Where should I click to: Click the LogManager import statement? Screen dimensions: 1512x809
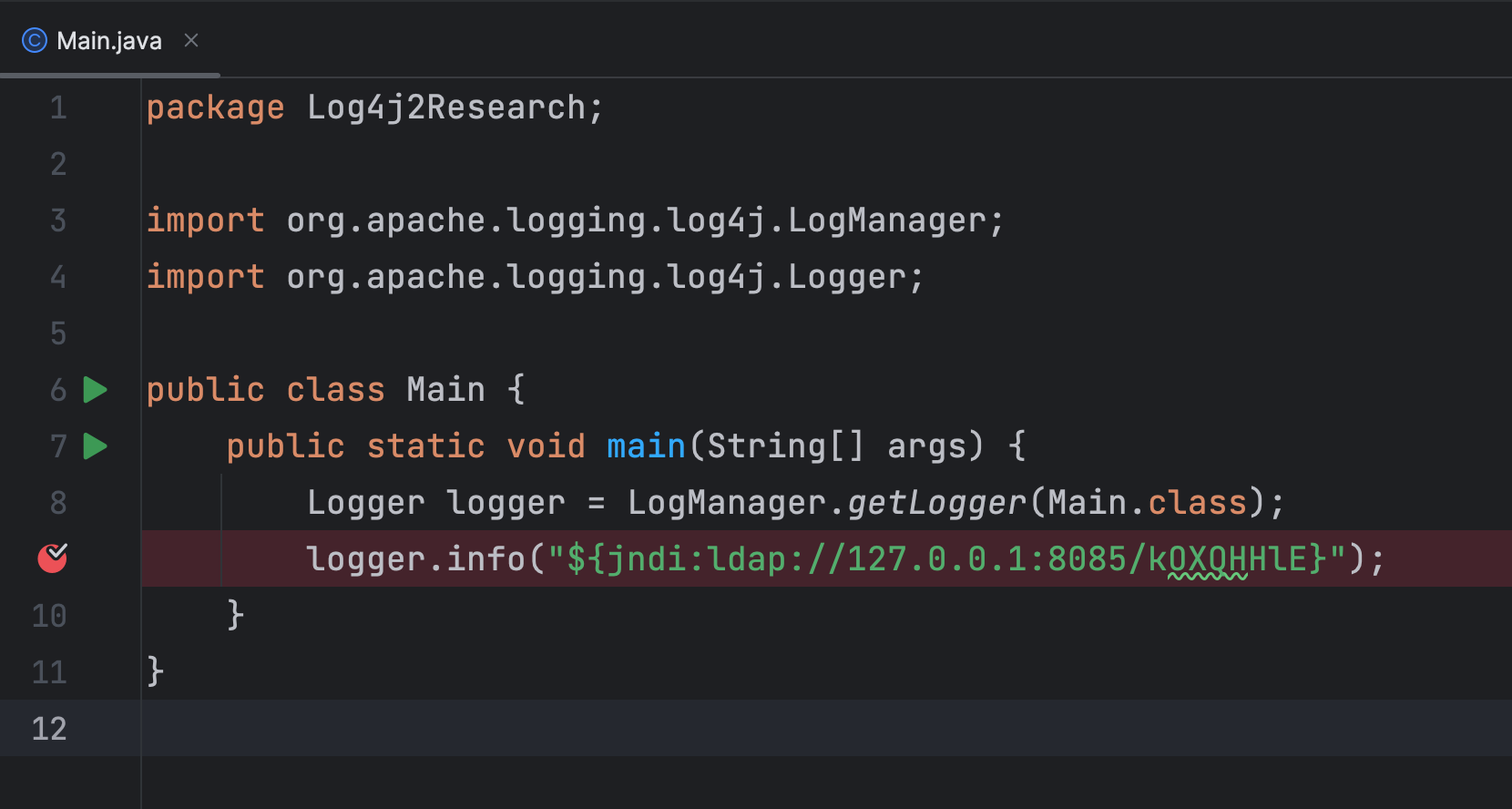point(575,220)
